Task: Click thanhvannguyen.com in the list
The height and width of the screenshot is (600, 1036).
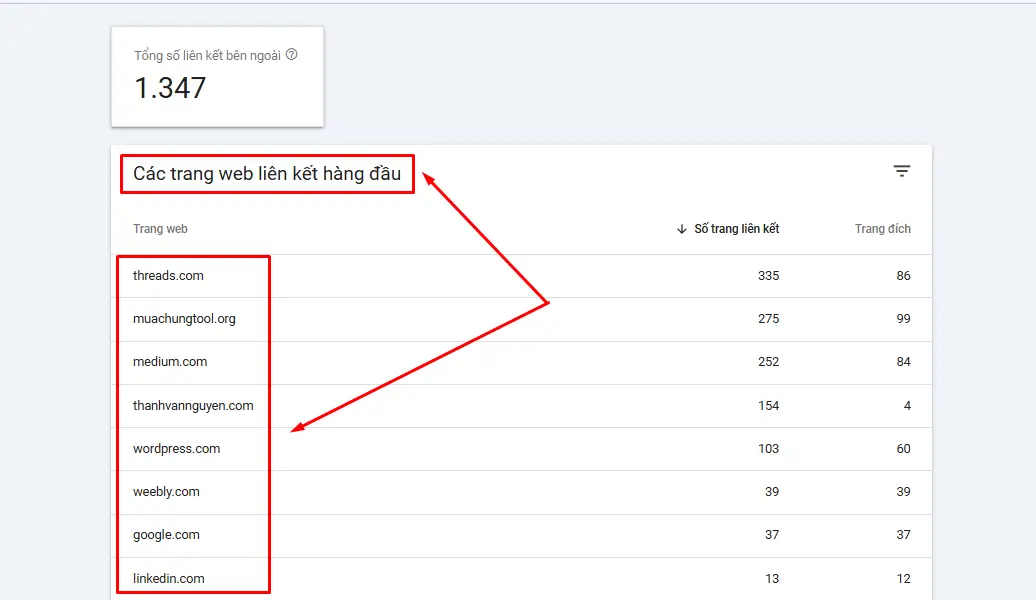Action: click(x=193, y=406)
